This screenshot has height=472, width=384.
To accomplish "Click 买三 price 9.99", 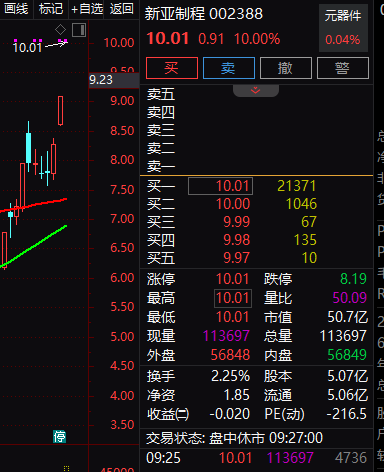I will coord(236,222).
